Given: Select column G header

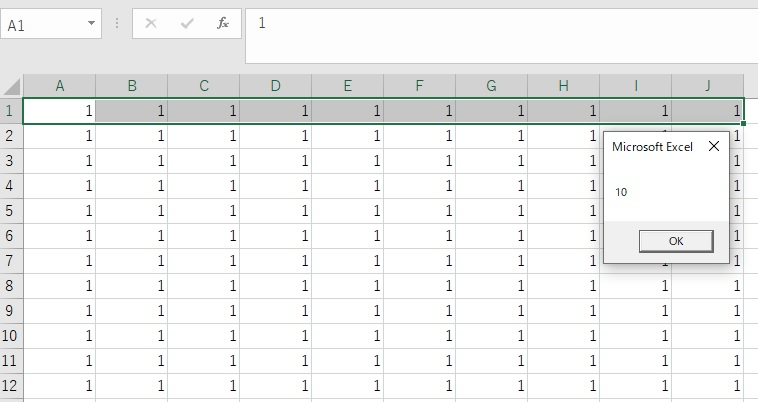Looking at the screenshot, I should coord(492,86).
